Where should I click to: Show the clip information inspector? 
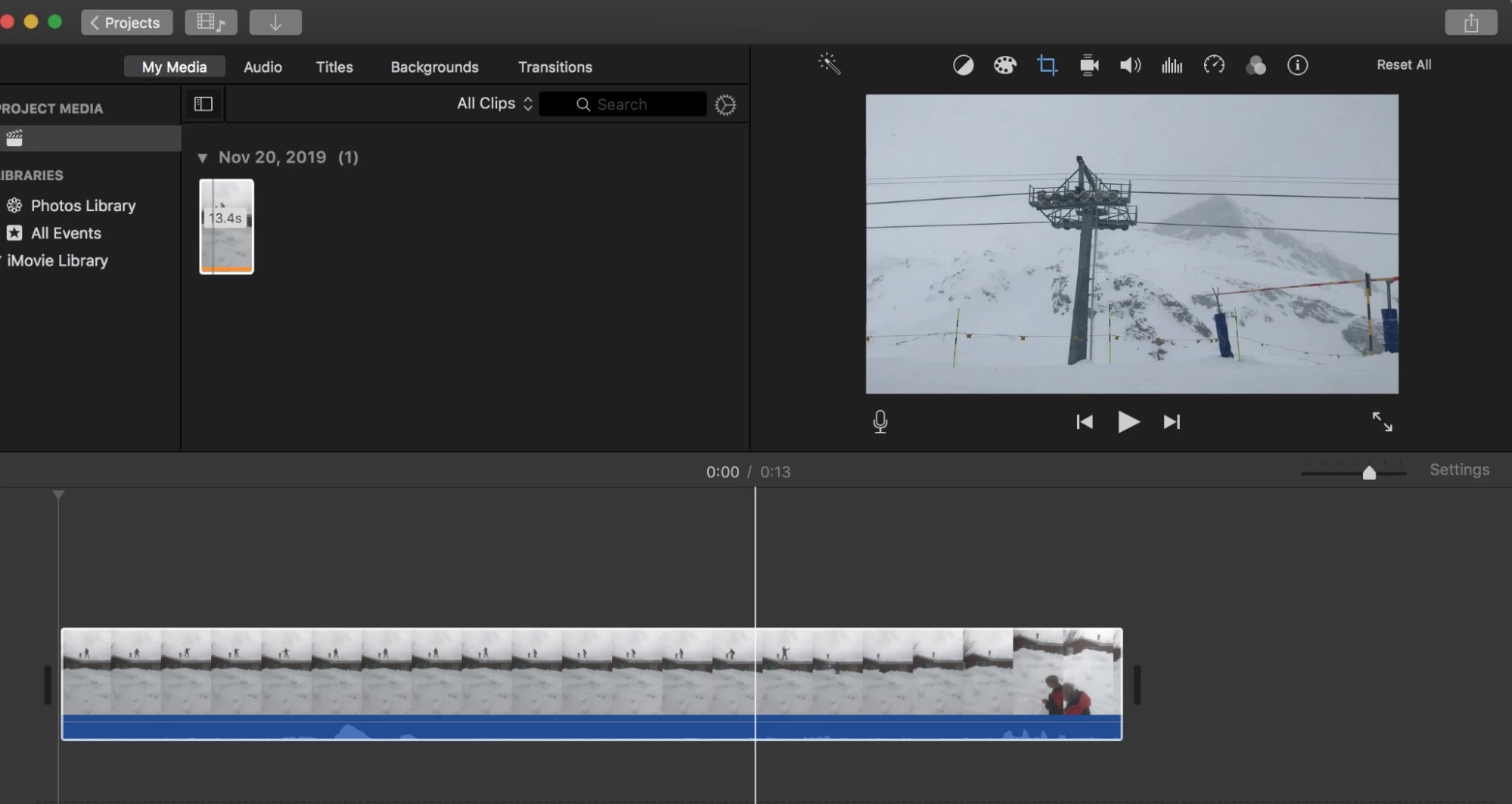1298,65
